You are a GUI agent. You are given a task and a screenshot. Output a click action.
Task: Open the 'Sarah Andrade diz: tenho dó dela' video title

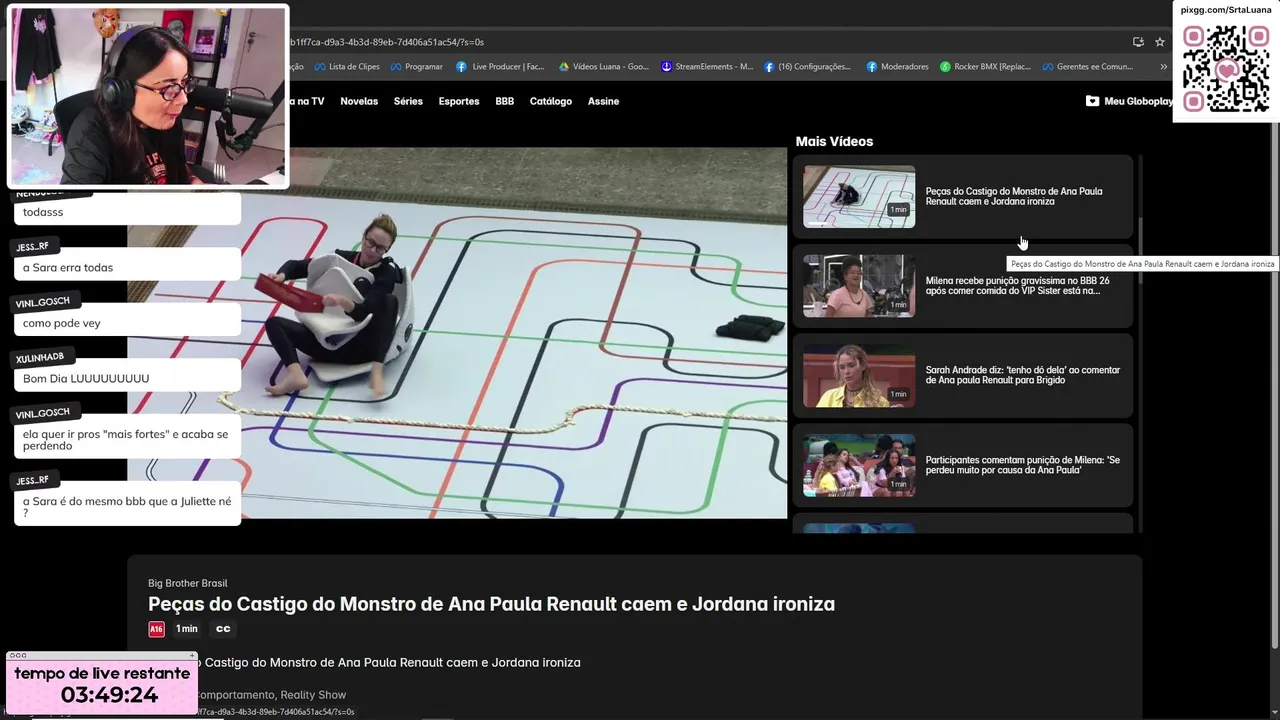[x=1022, y=375]
